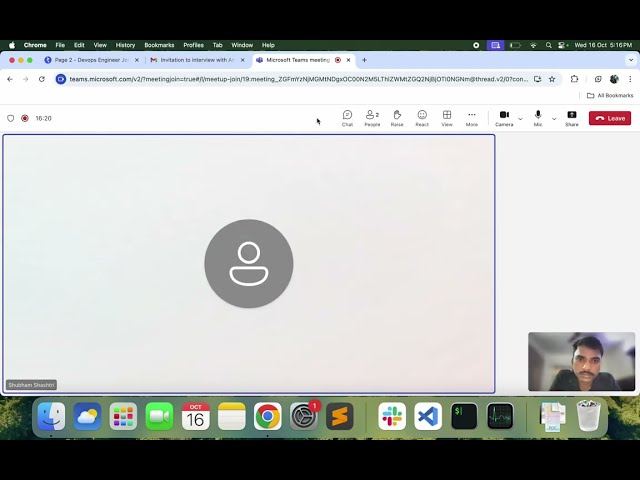
Task: Mute the Mic in the meeting
Action: pyautogui.click(x=538, y=118)
